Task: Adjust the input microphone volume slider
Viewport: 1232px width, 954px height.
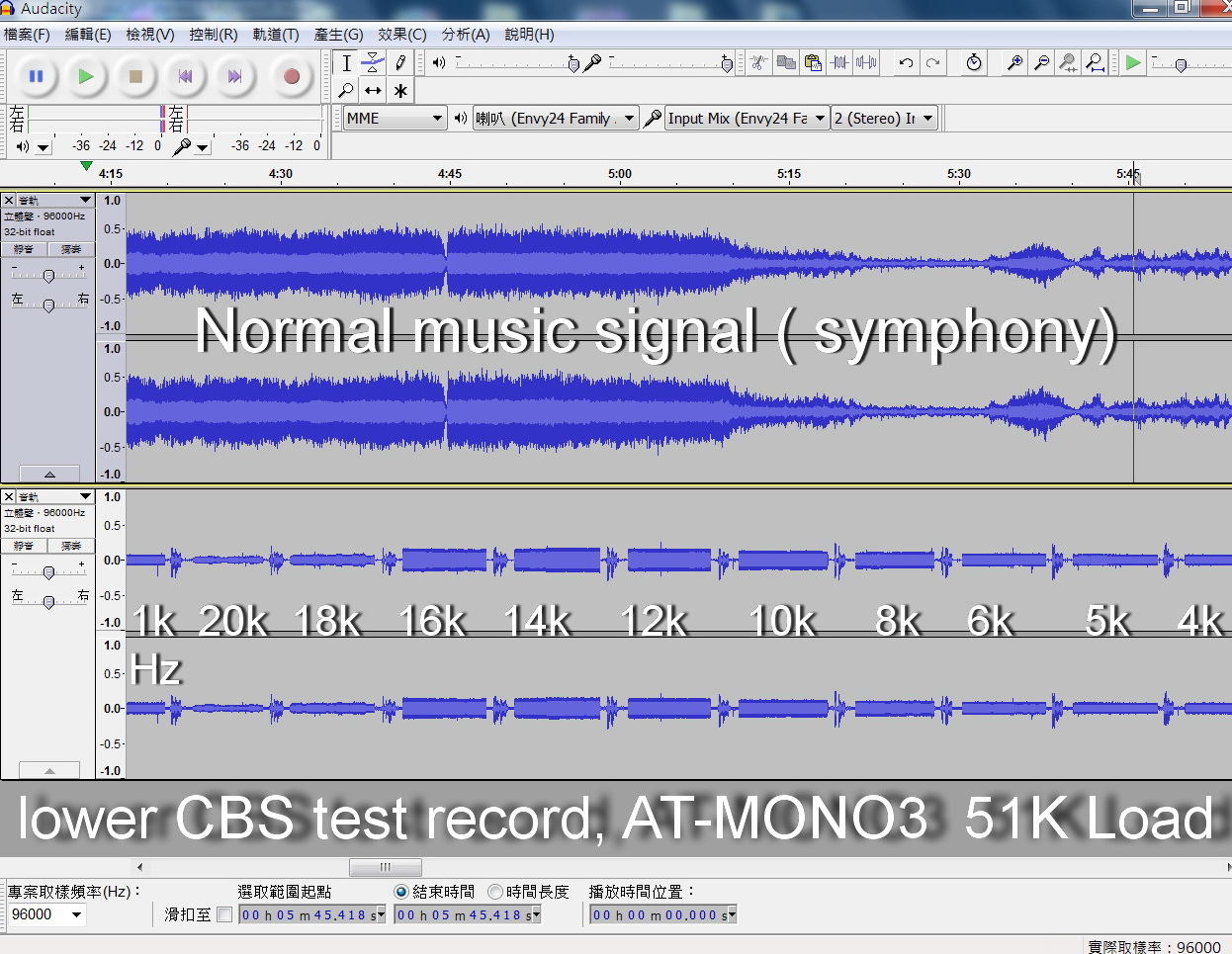Action: pyautogui.click(x=727, y=64)
